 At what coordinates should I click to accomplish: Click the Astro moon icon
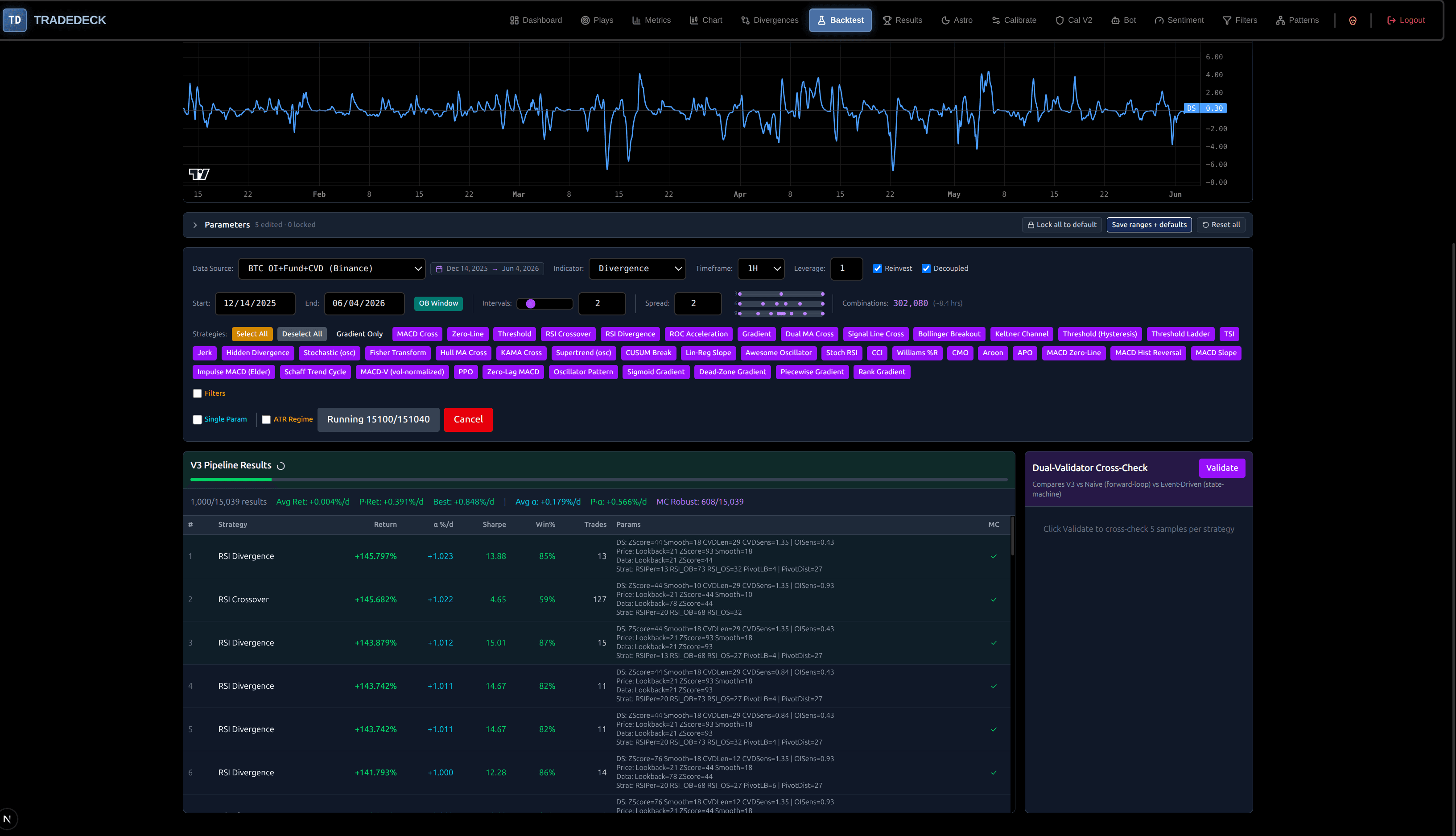click(x=945, y=20)
